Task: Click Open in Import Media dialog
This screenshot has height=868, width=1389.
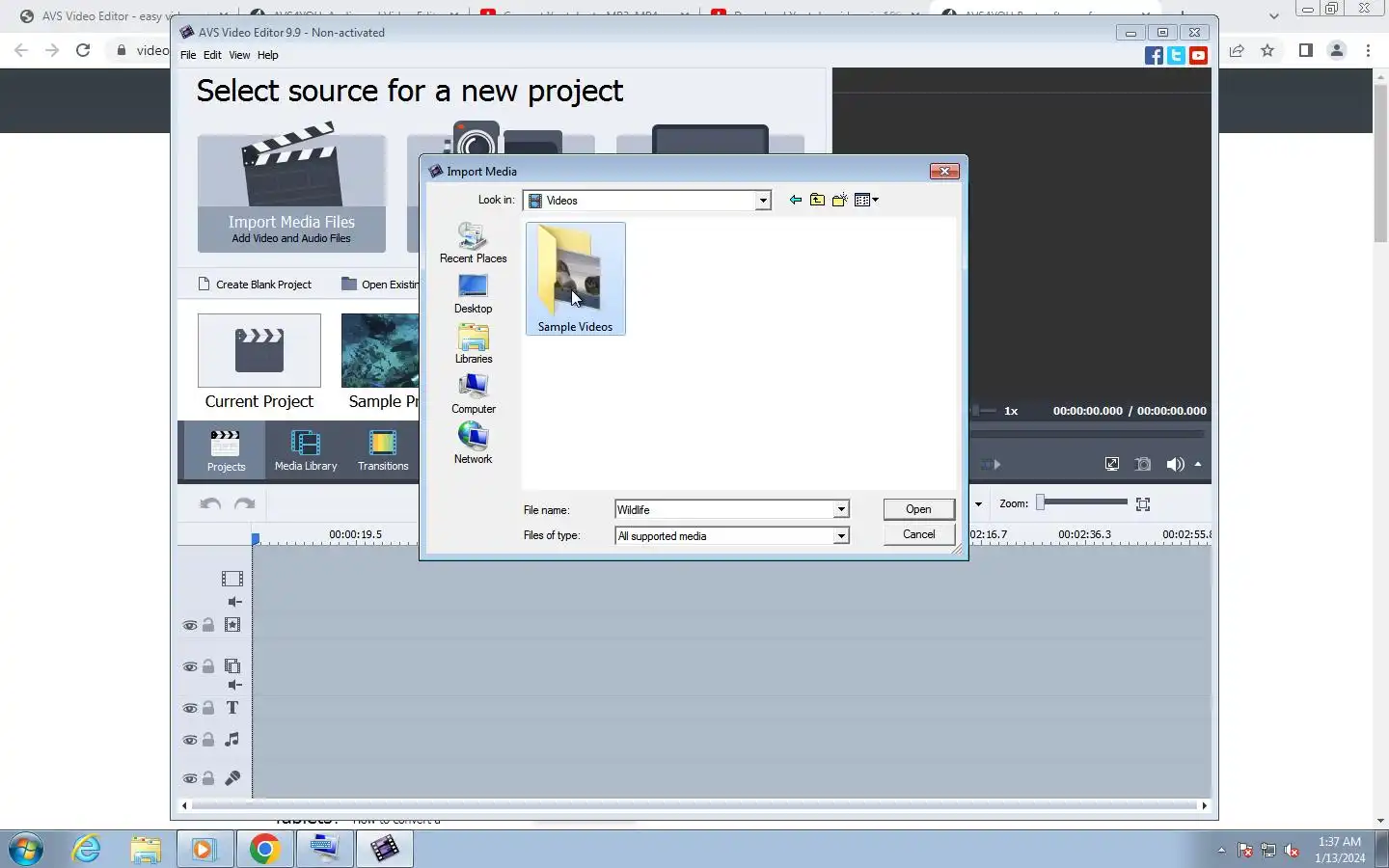Action: tap(918, 509)
